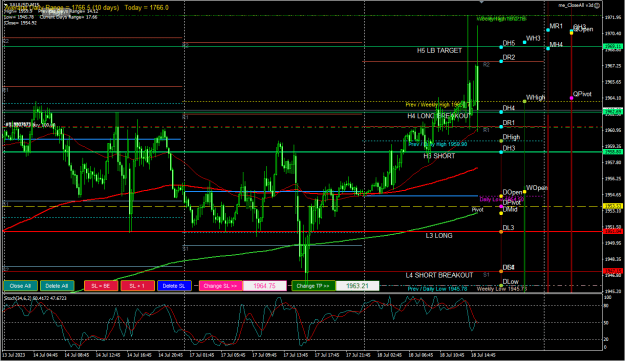Click the green 1969.11 price tag on the axis
The image size is (625, 361).
(x=613, y=47)
